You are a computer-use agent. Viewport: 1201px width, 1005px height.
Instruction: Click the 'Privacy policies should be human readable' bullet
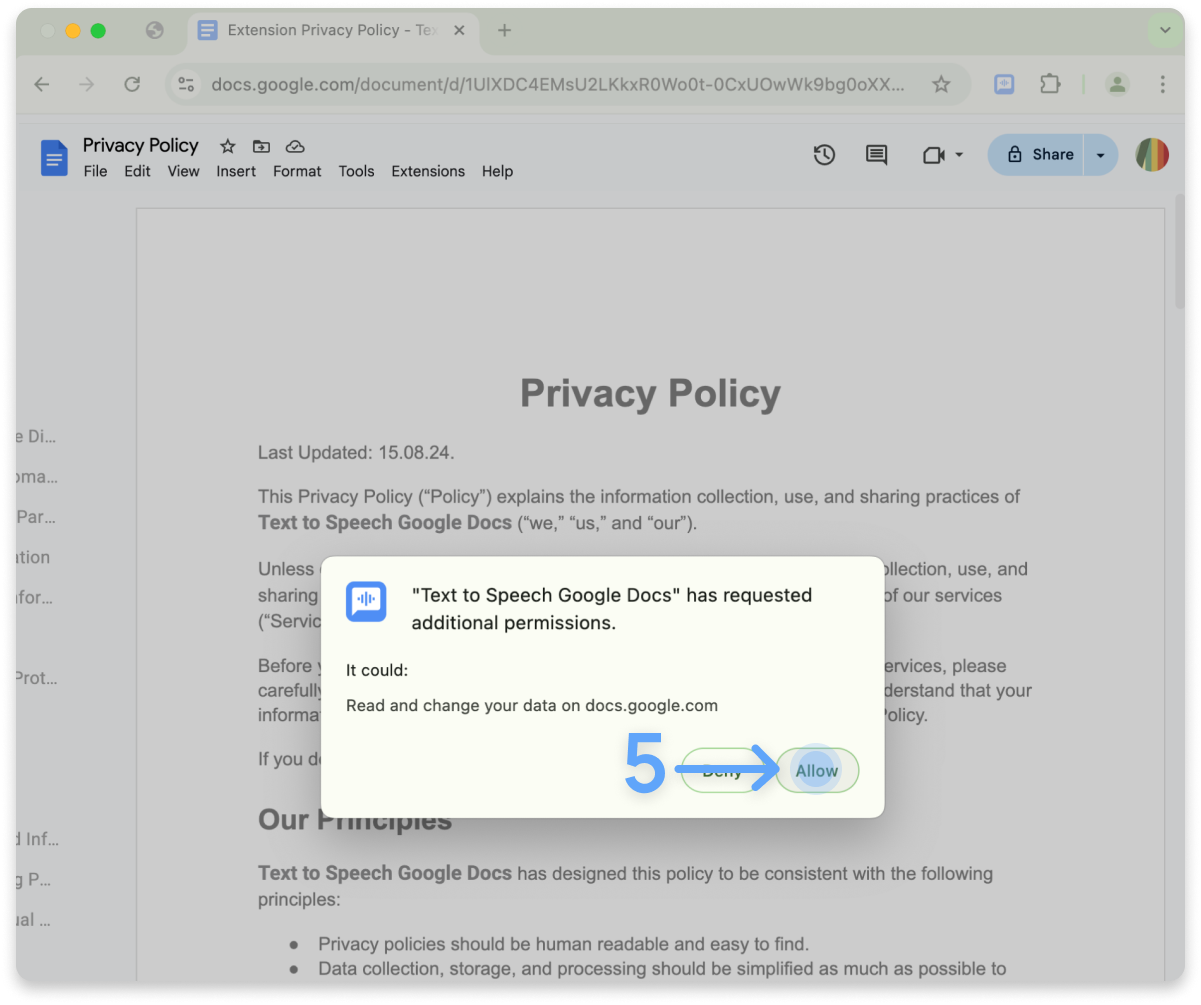pyautogui.click(x=563, y=944)
